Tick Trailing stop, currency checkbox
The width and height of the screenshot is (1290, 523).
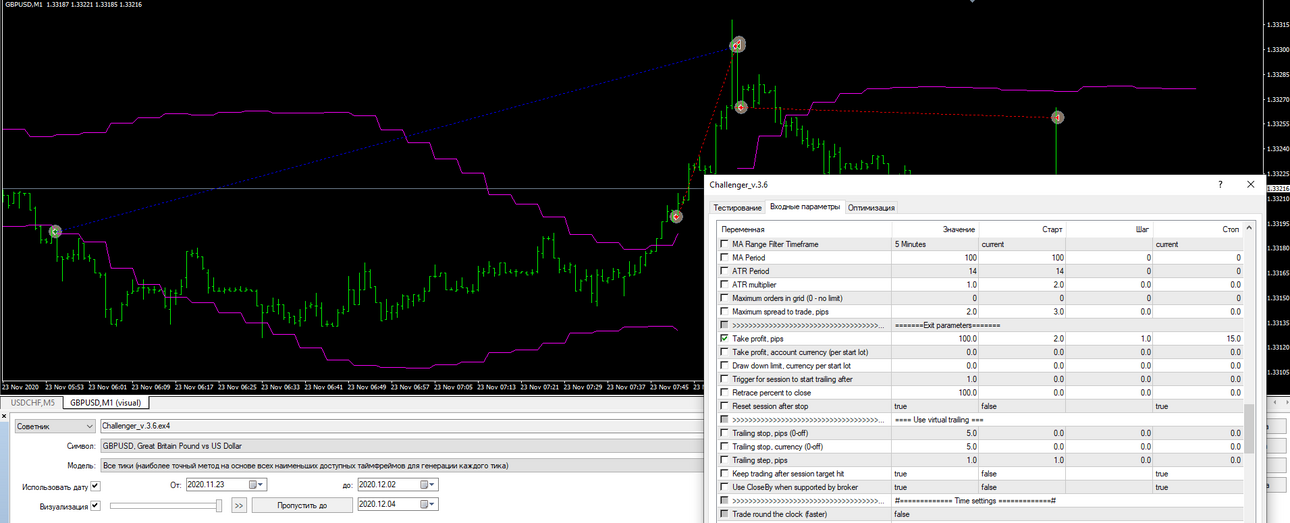coord(724,447)
